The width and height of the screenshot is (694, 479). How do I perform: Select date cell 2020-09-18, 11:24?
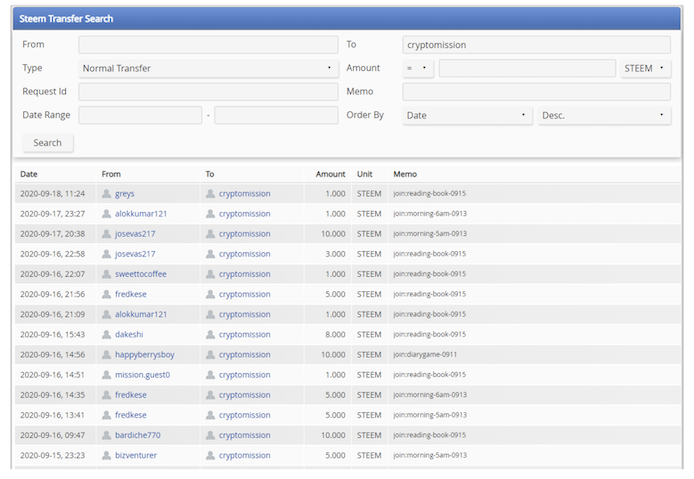click(x=52, y=193)
